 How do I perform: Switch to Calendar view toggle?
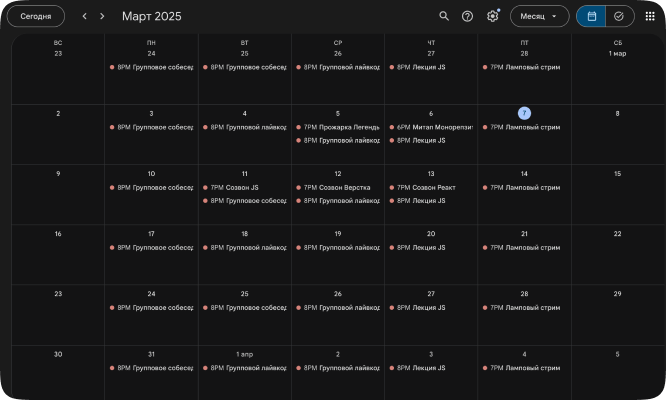point(592,16)
